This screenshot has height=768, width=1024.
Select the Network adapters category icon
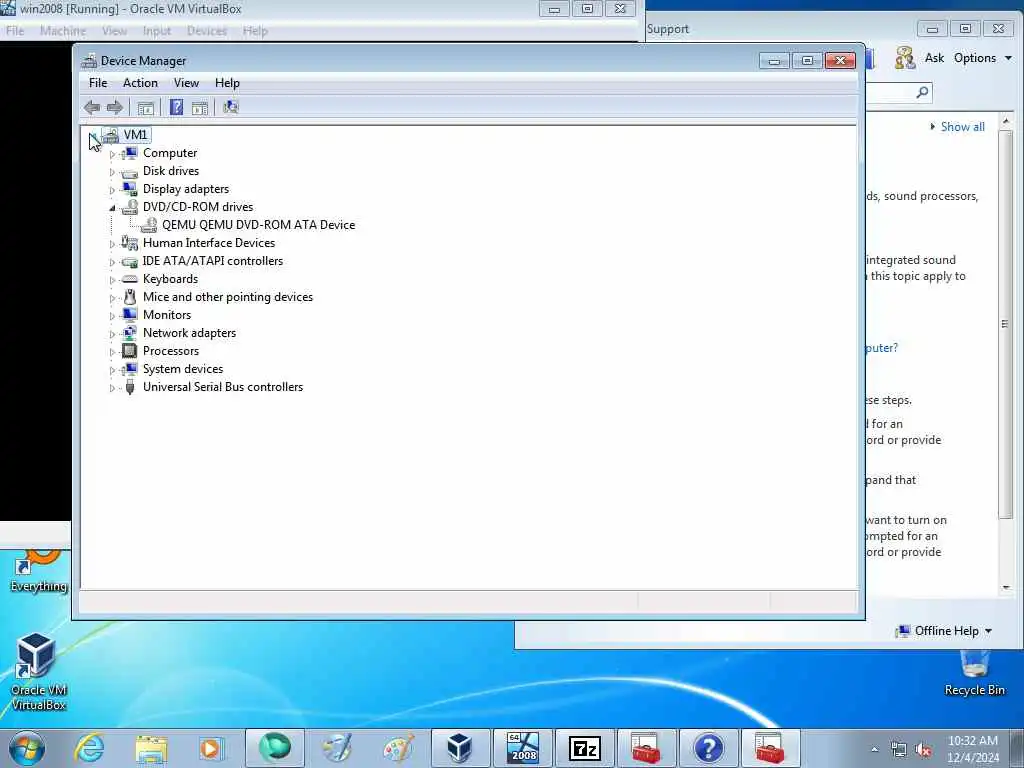coord(130,333)
